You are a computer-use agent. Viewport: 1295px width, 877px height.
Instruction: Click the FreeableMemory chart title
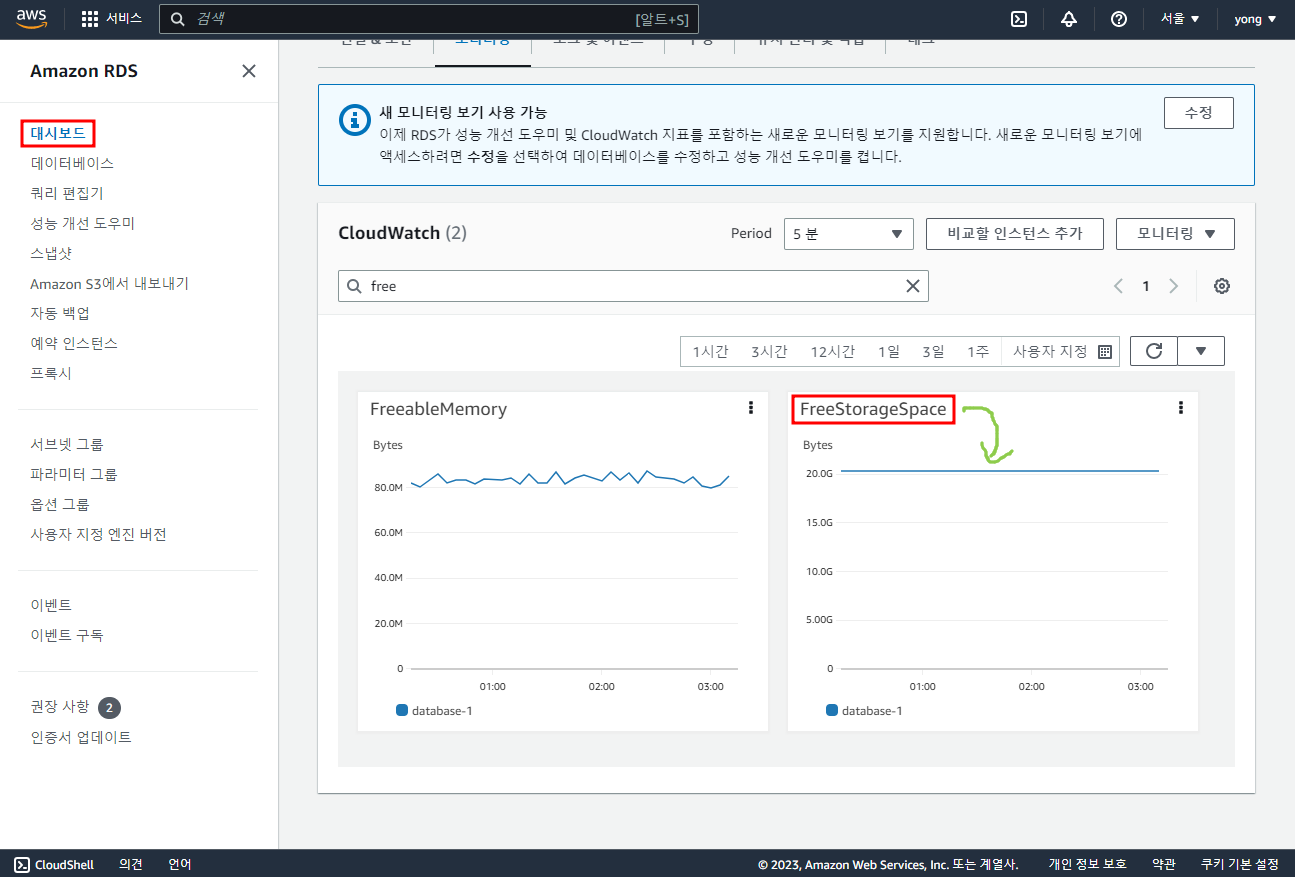pyautogui.click(x=438, y=409)
